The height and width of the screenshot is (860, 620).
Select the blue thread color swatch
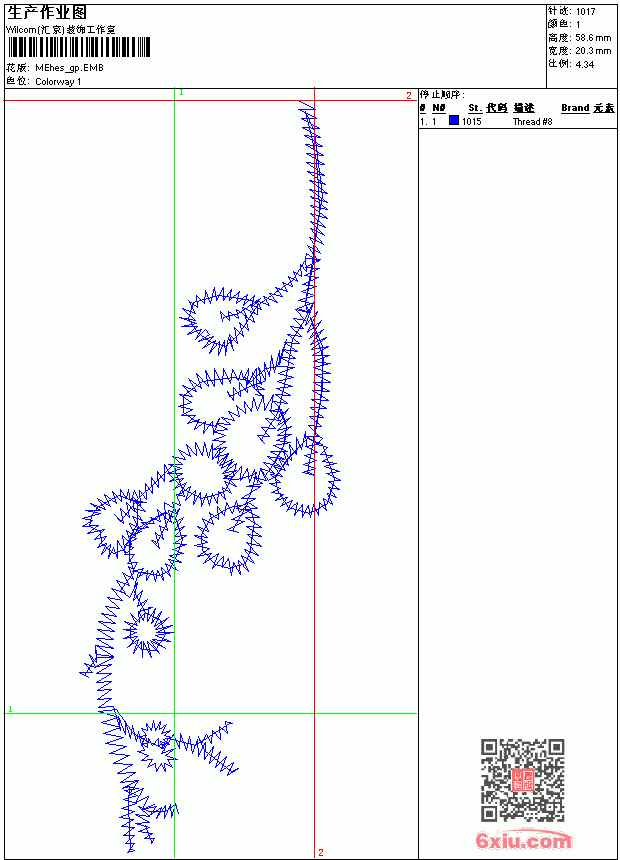(454, 120)
